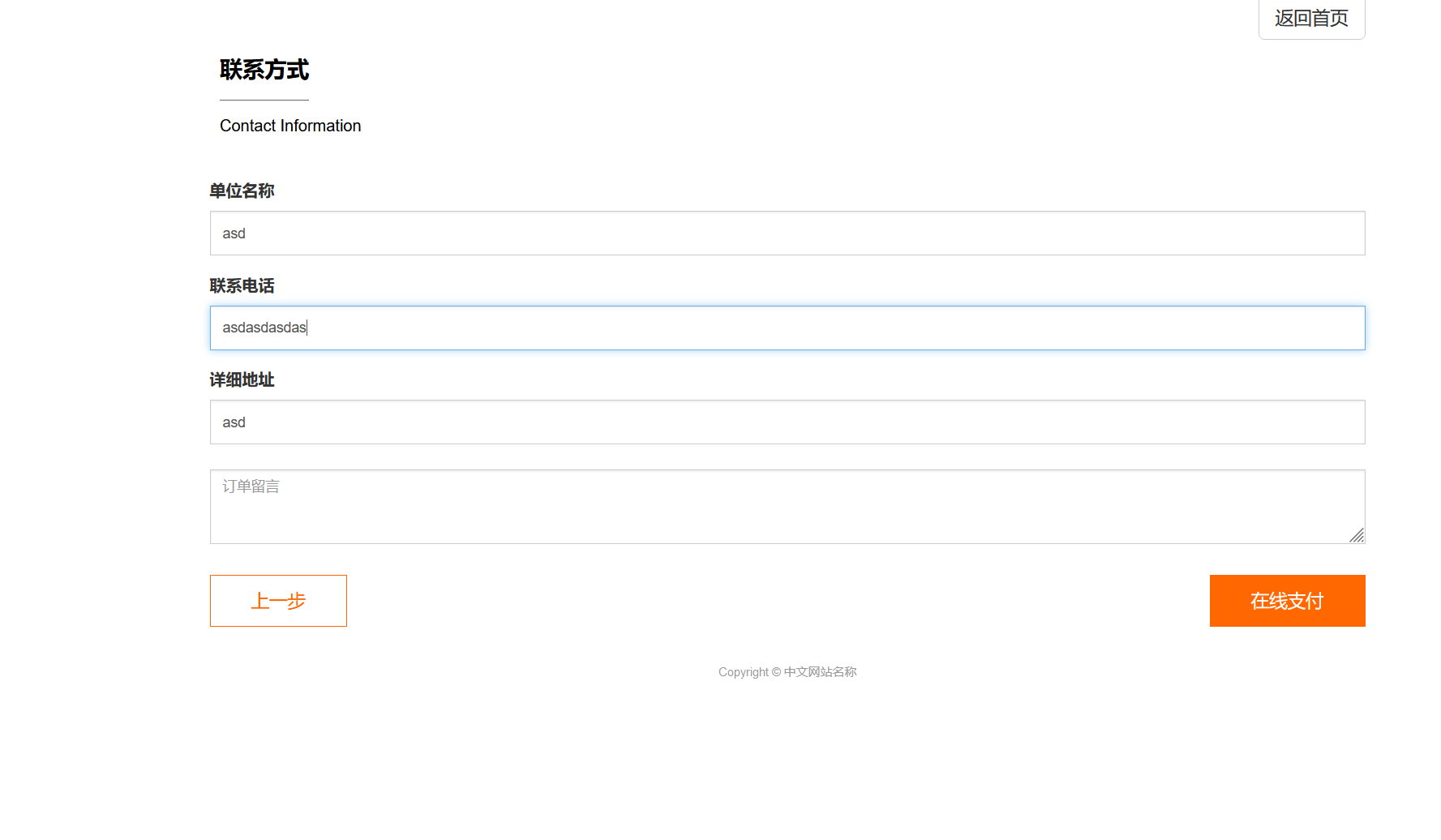Select the 详细地址 input field

tap(787, 422)
